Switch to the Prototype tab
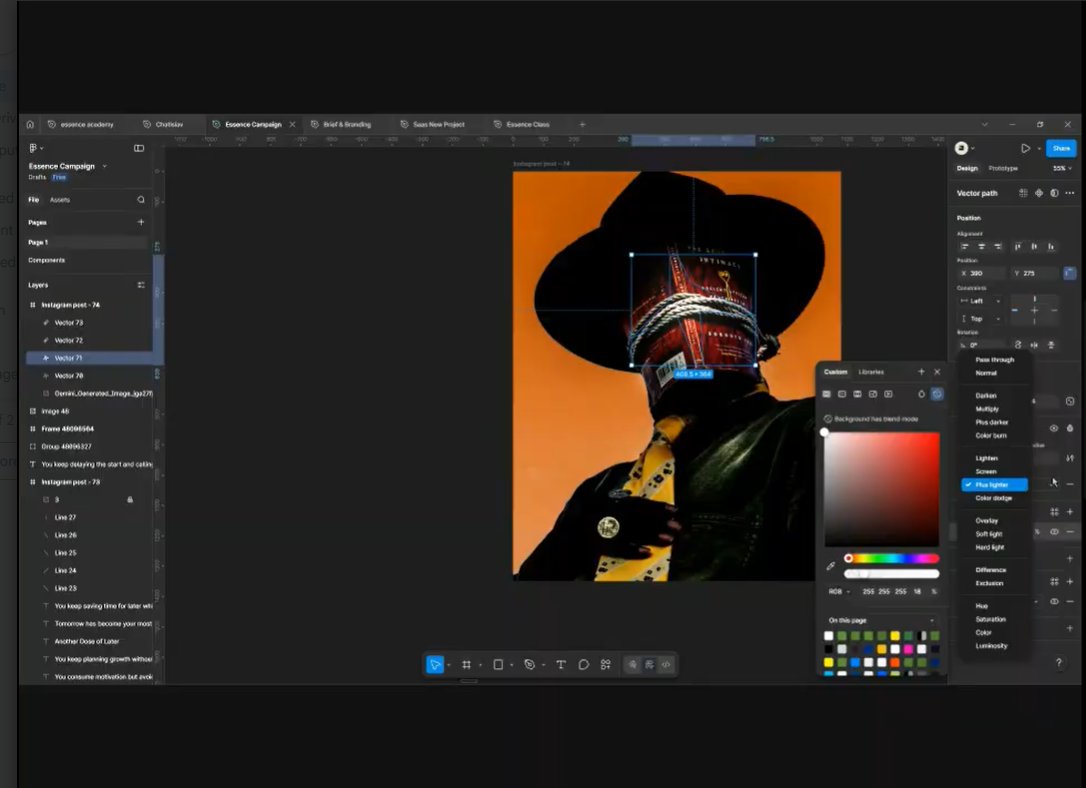Screen dimensions: 1086x788 tap(1003, 168)
